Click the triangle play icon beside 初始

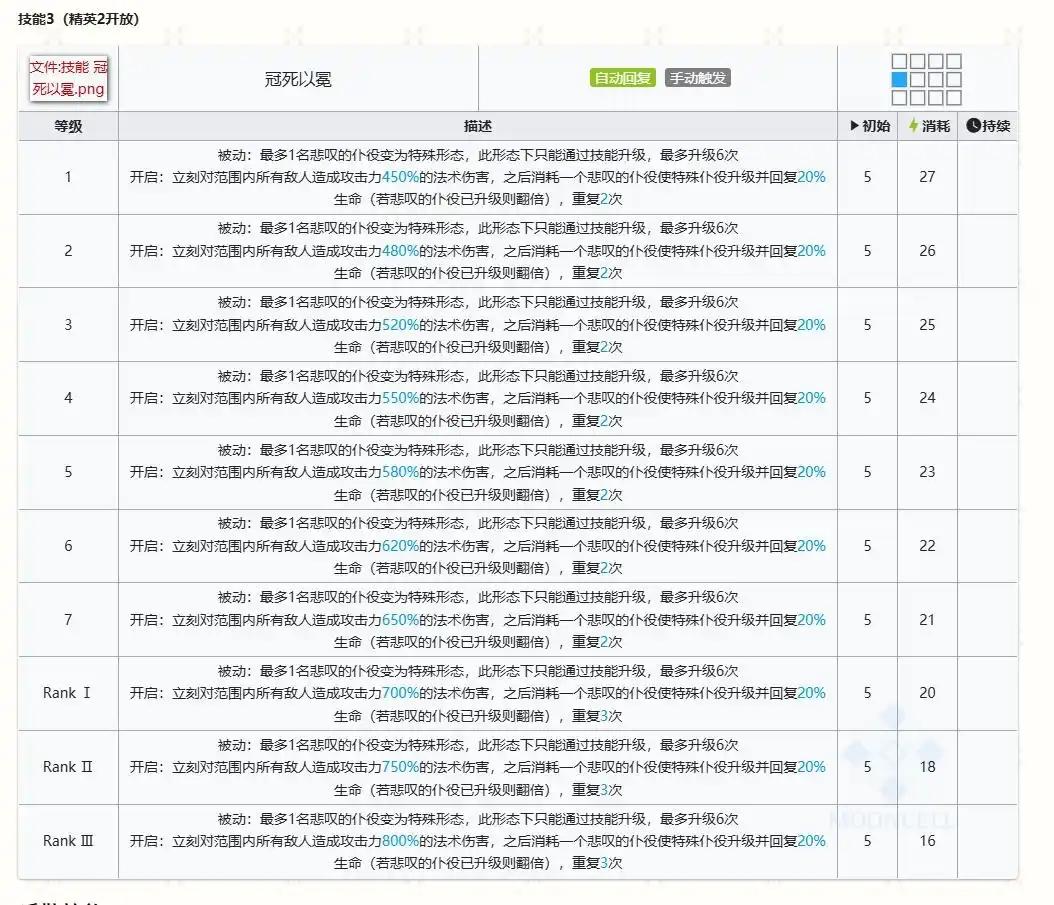tap(854, 126)
